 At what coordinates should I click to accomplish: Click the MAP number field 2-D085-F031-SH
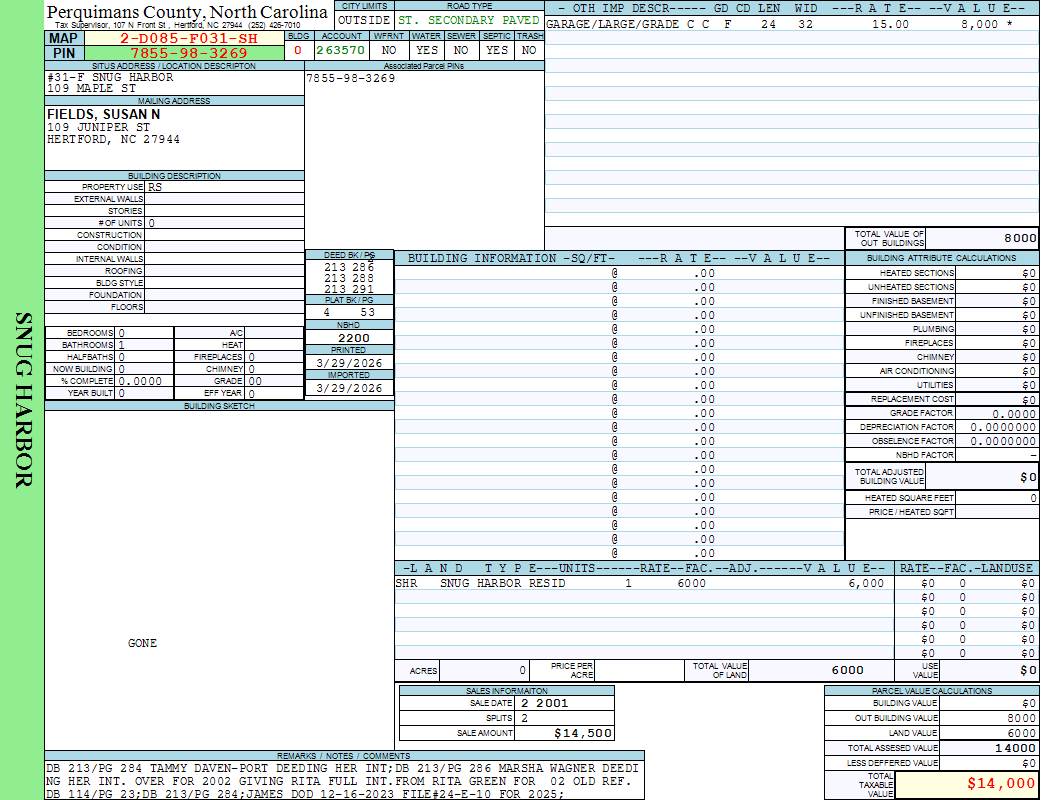point(189,38)
